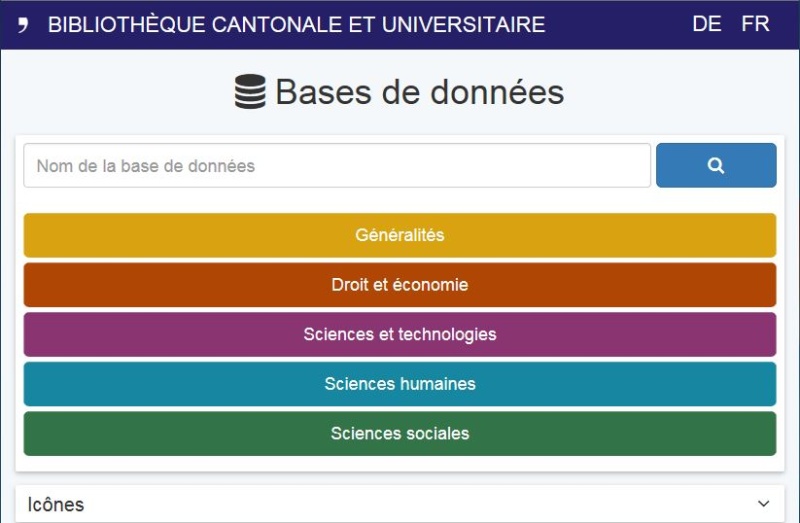Open Bibliothèque Cantonale et Universitaire home link

[x=296, y=25]
